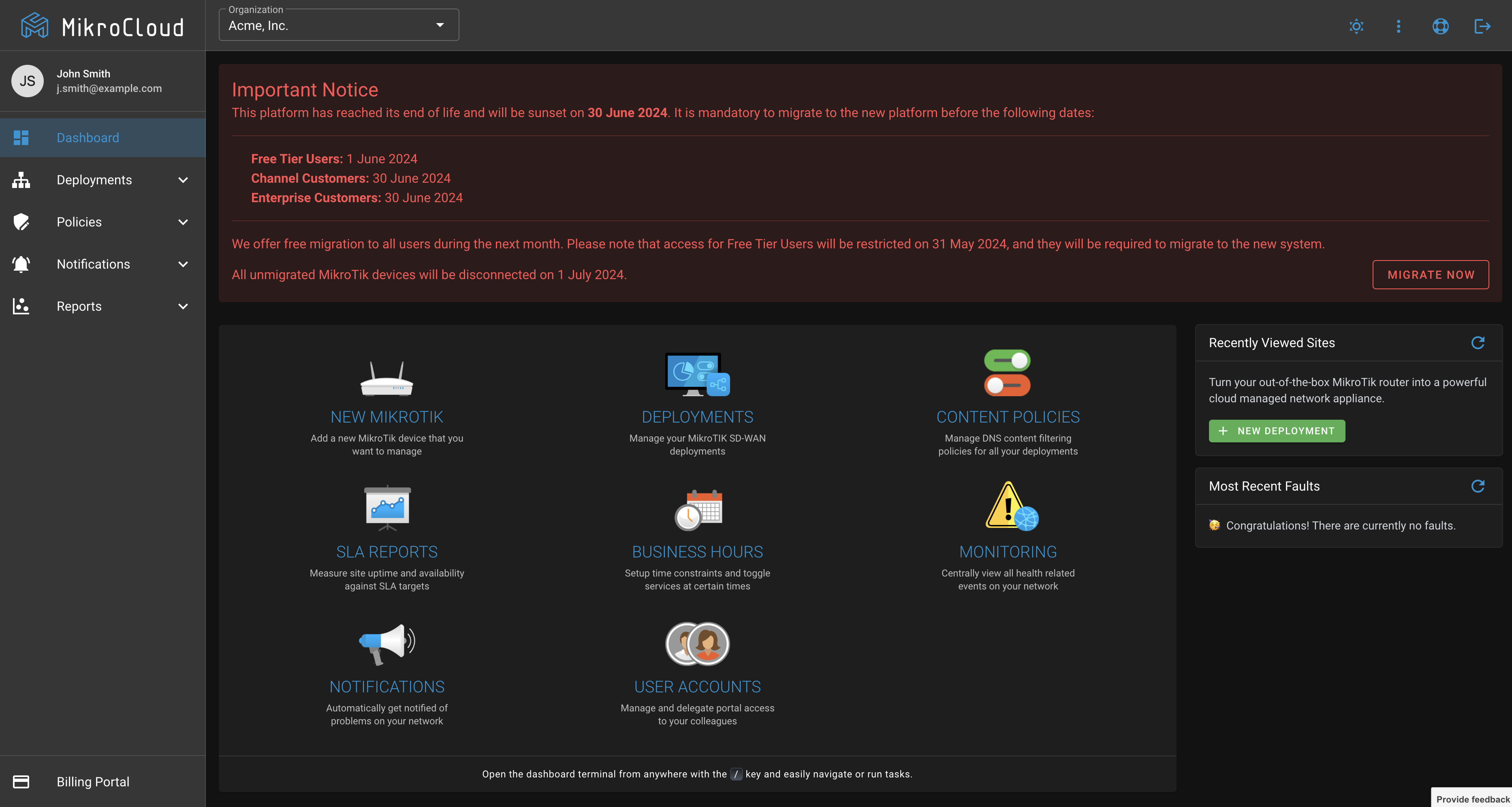Select Dashboard in the sidebar
1512x807 pixels.
[x=88, y=138]
